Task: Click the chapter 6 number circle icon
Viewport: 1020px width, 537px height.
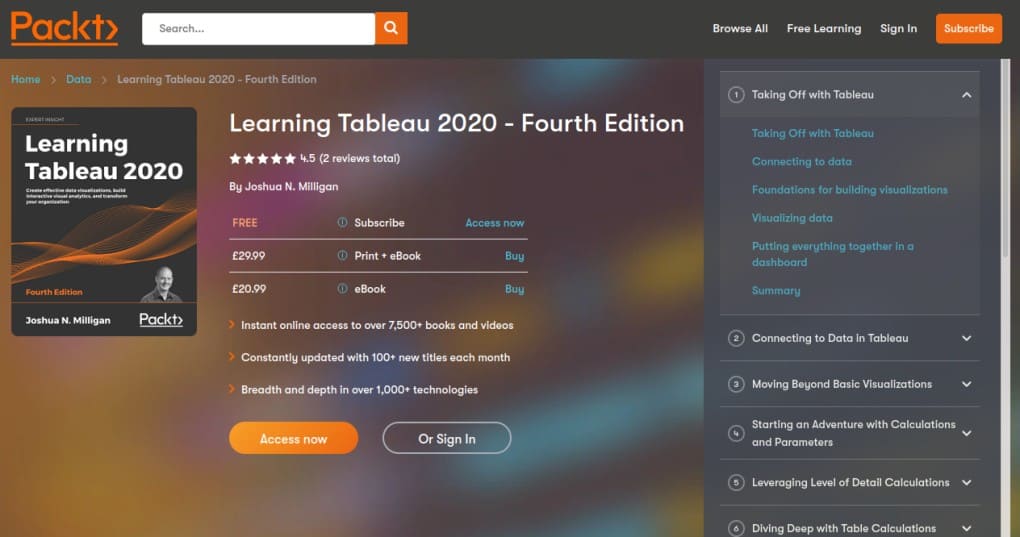Action: [x=736, y=529]
